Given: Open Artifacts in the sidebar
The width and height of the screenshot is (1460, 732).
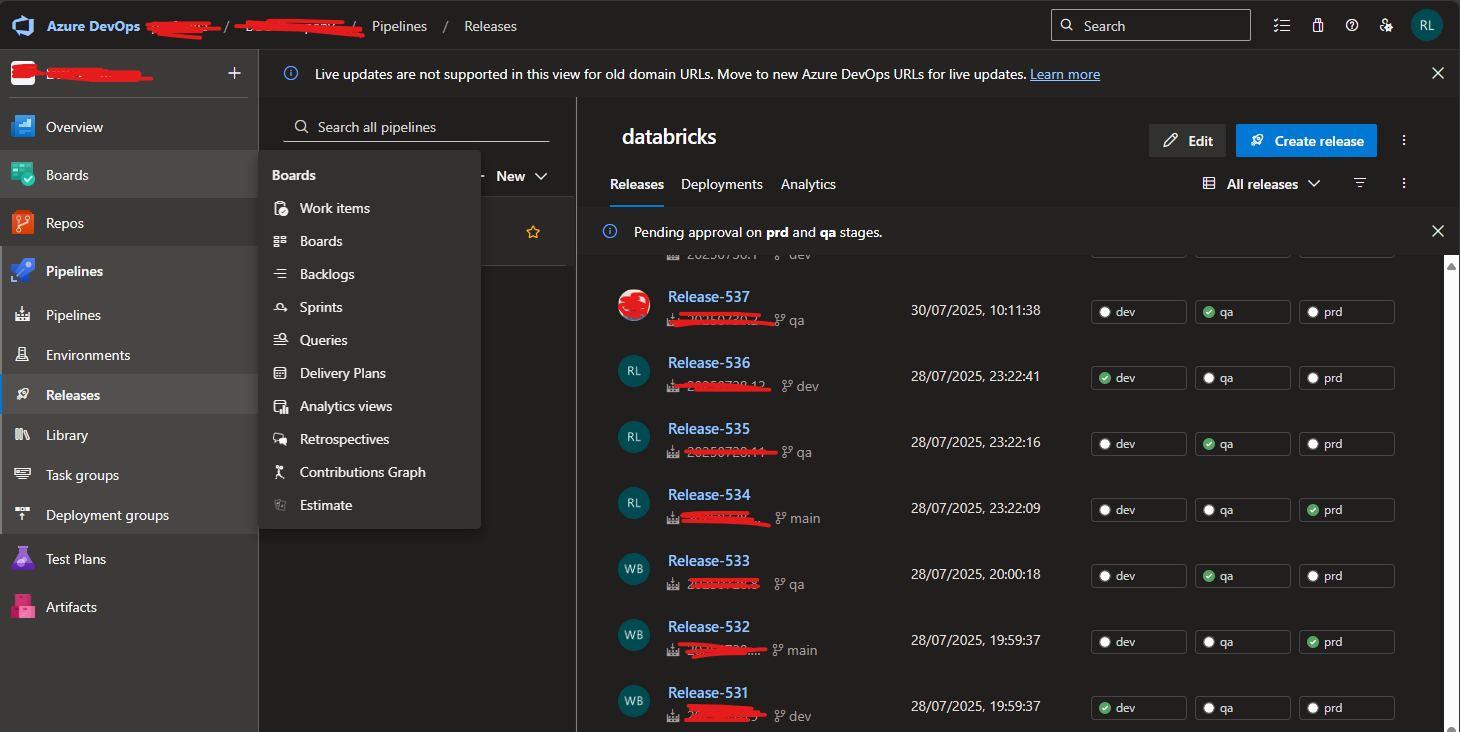Looking at the screenshot, I should (129, 607).
